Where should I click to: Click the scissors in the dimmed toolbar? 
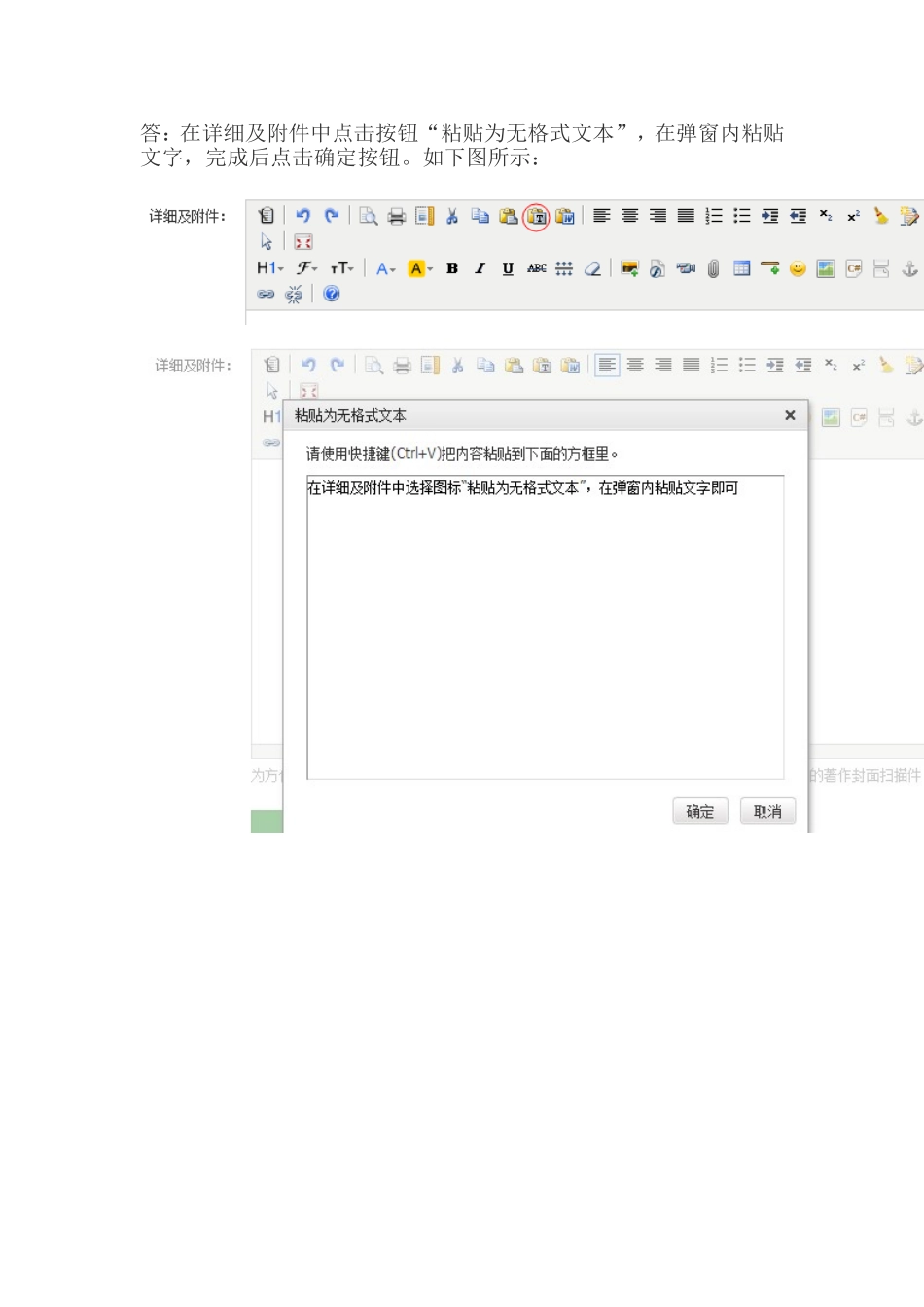(x=458, y=365)
